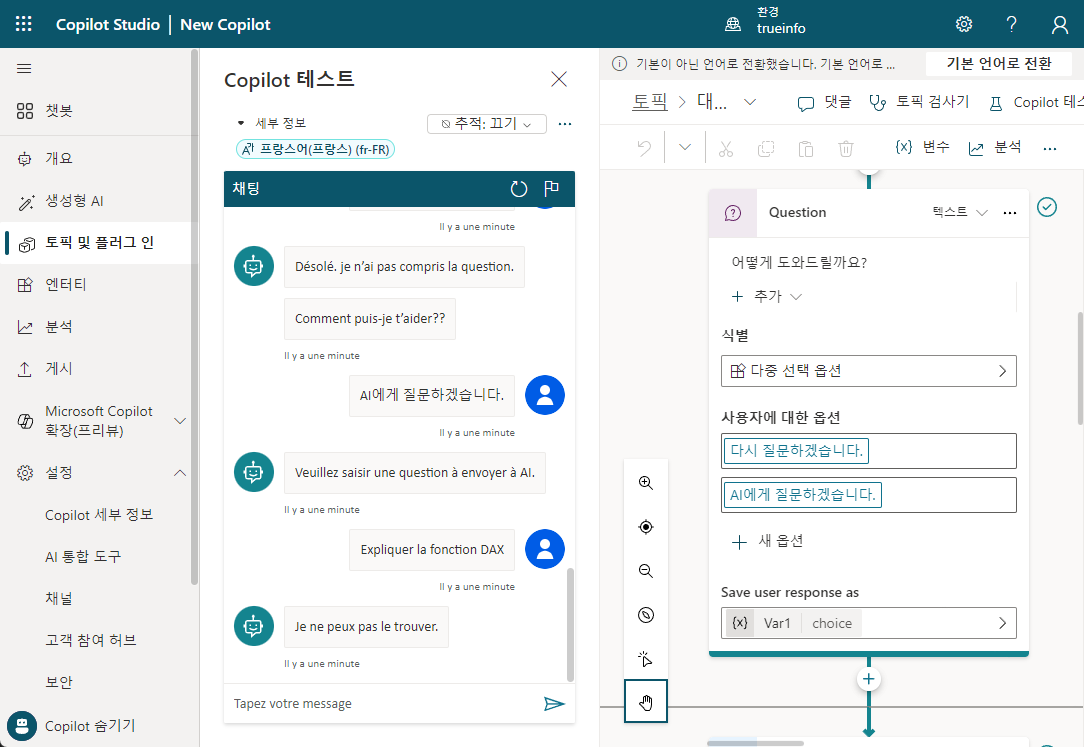Viewport: 1084px width, 747px height.
Task: Select 토픽 및 플러그 인
Action: 99,243
